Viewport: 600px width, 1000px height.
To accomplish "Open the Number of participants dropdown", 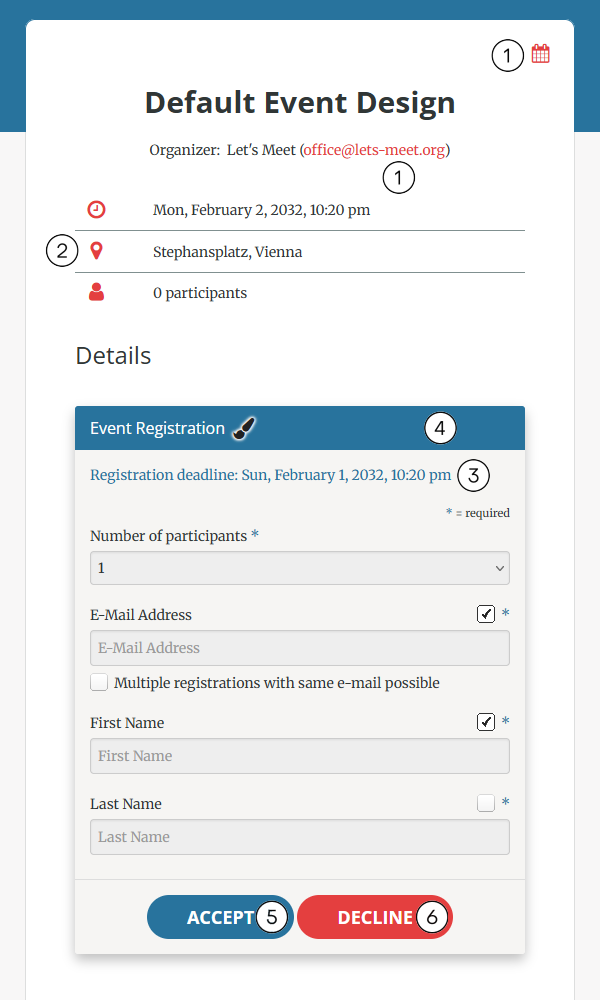I will pyautogui.click(x=300, y=568).
